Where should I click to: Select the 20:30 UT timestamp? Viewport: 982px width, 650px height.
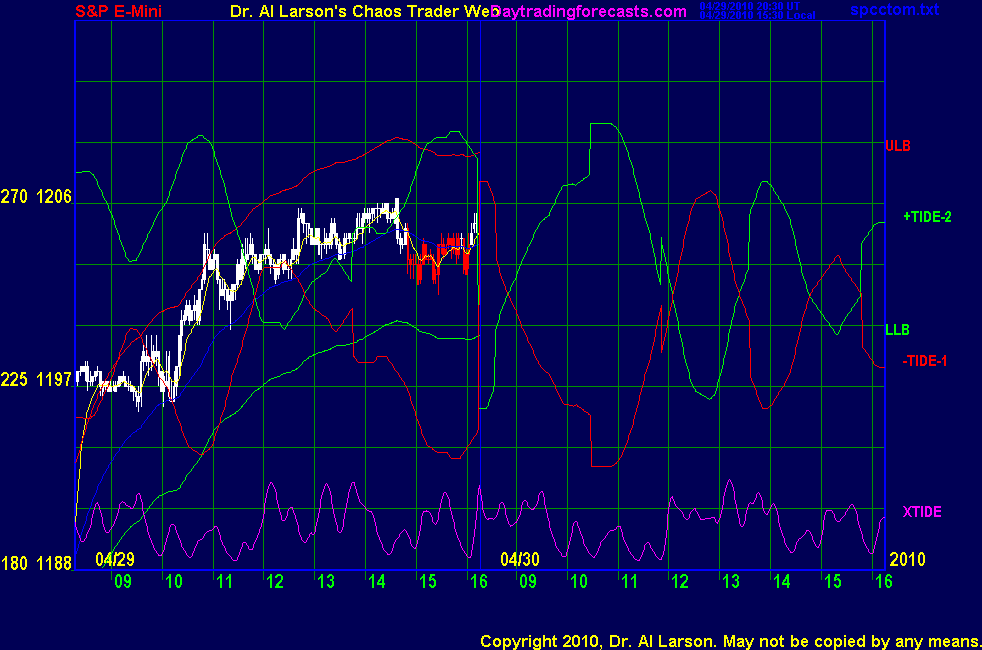750,6
